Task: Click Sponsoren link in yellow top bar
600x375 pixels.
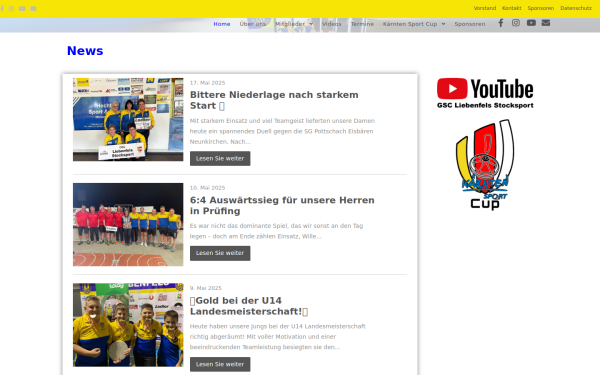Action: pos(541,8)
